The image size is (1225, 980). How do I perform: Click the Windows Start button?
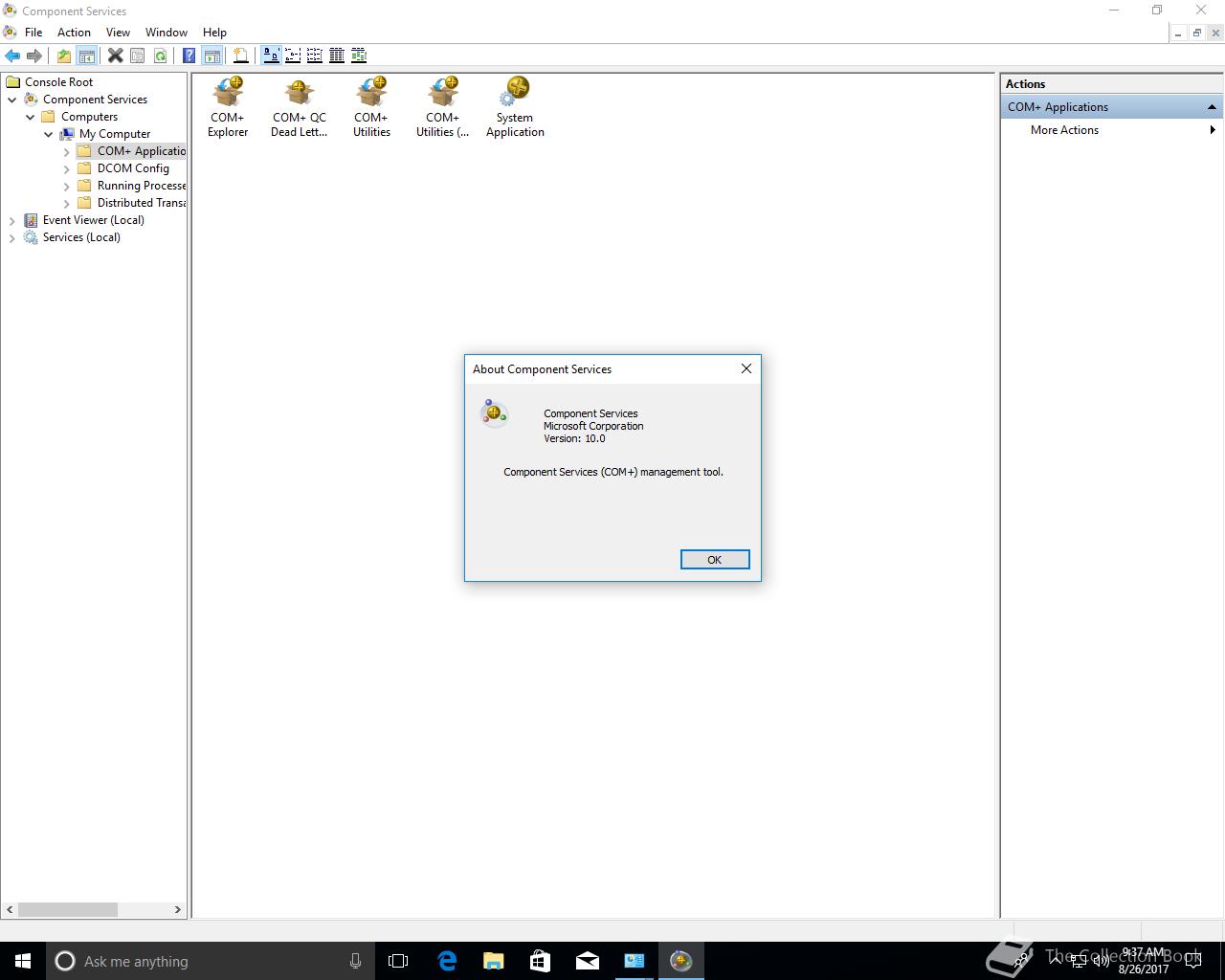coord(23,961)
